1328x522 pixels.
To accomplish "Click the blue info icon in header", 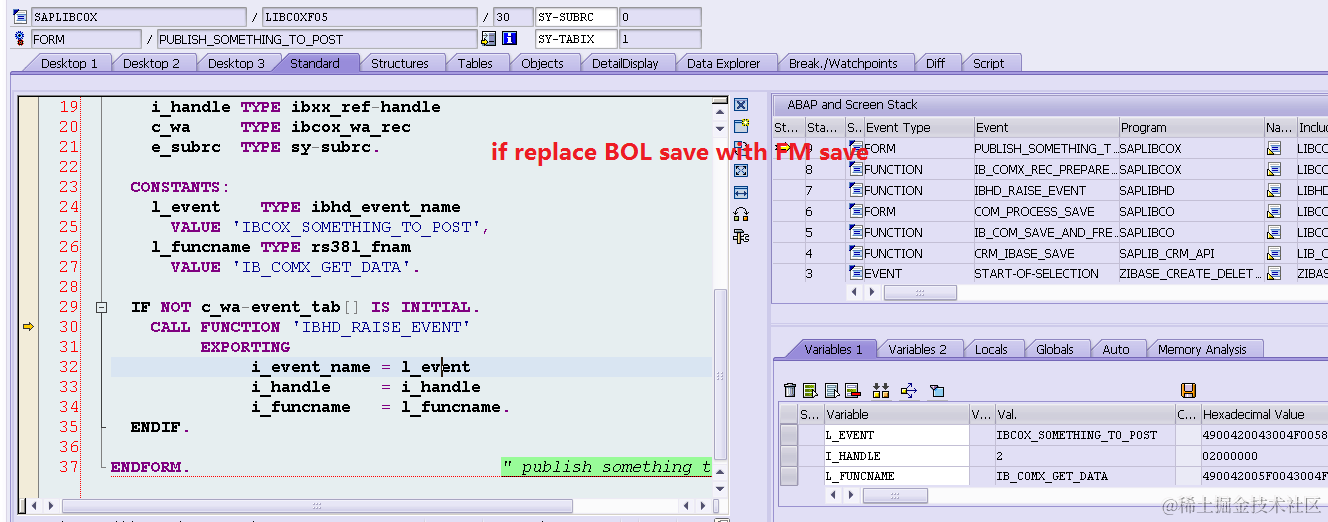I will pos(510,39).
